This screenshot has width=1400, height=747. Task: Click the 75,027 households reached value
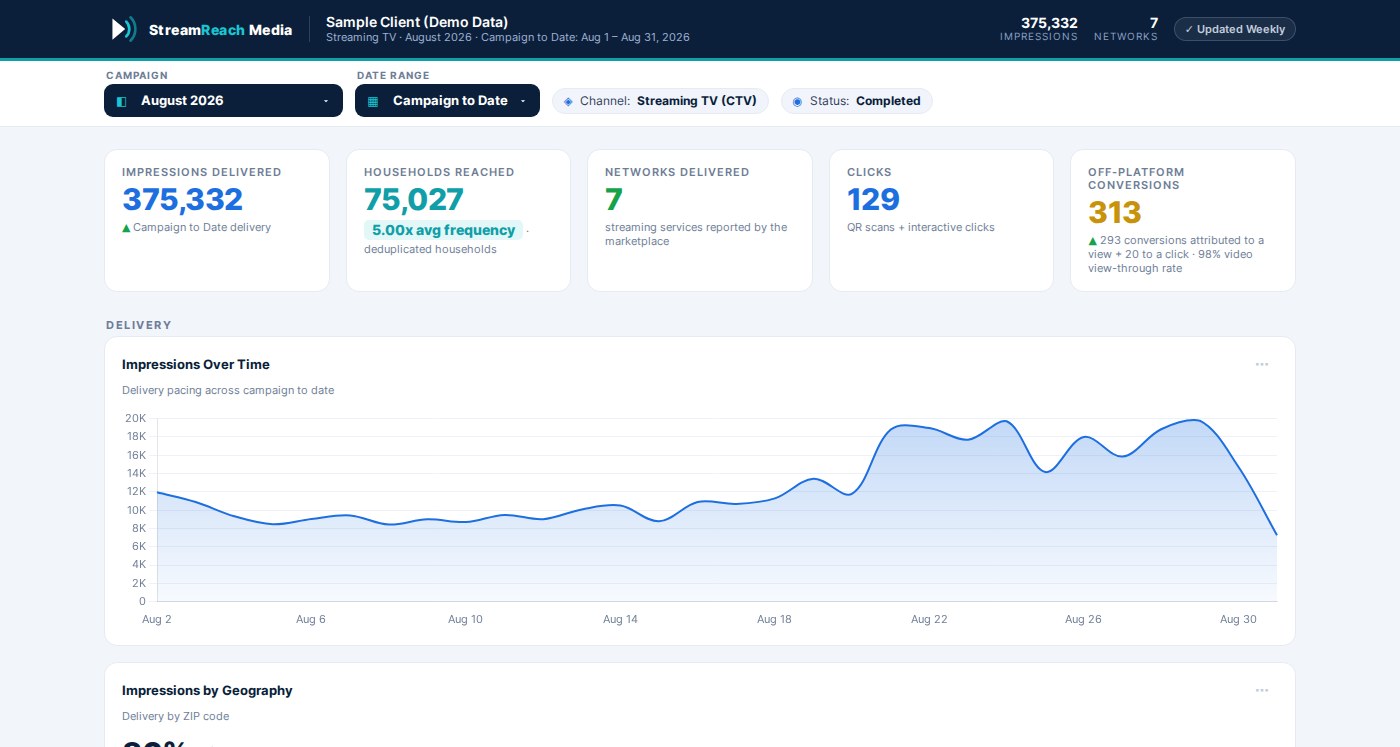[x=414, y=199]
